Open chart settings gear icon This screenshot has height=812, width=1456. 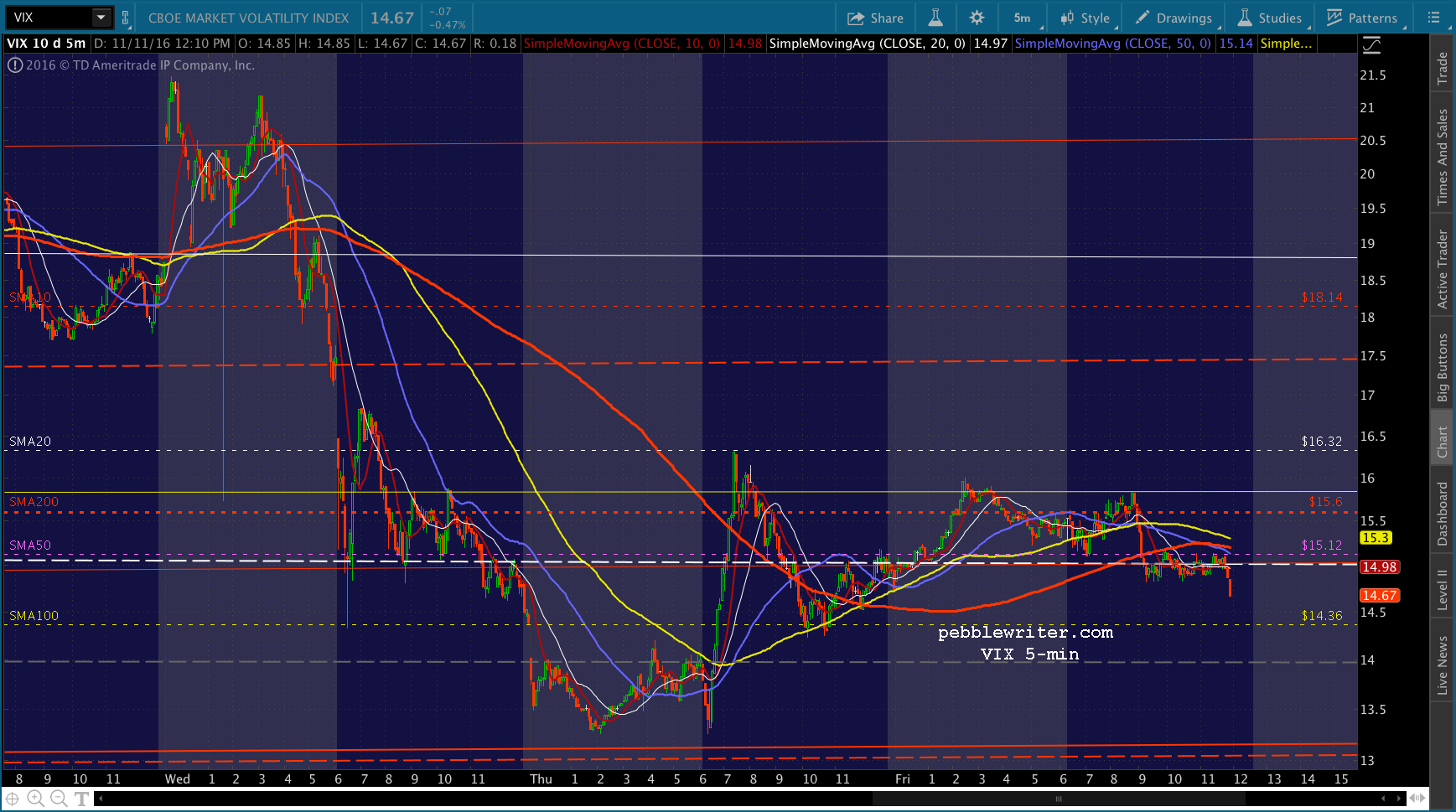977,18
